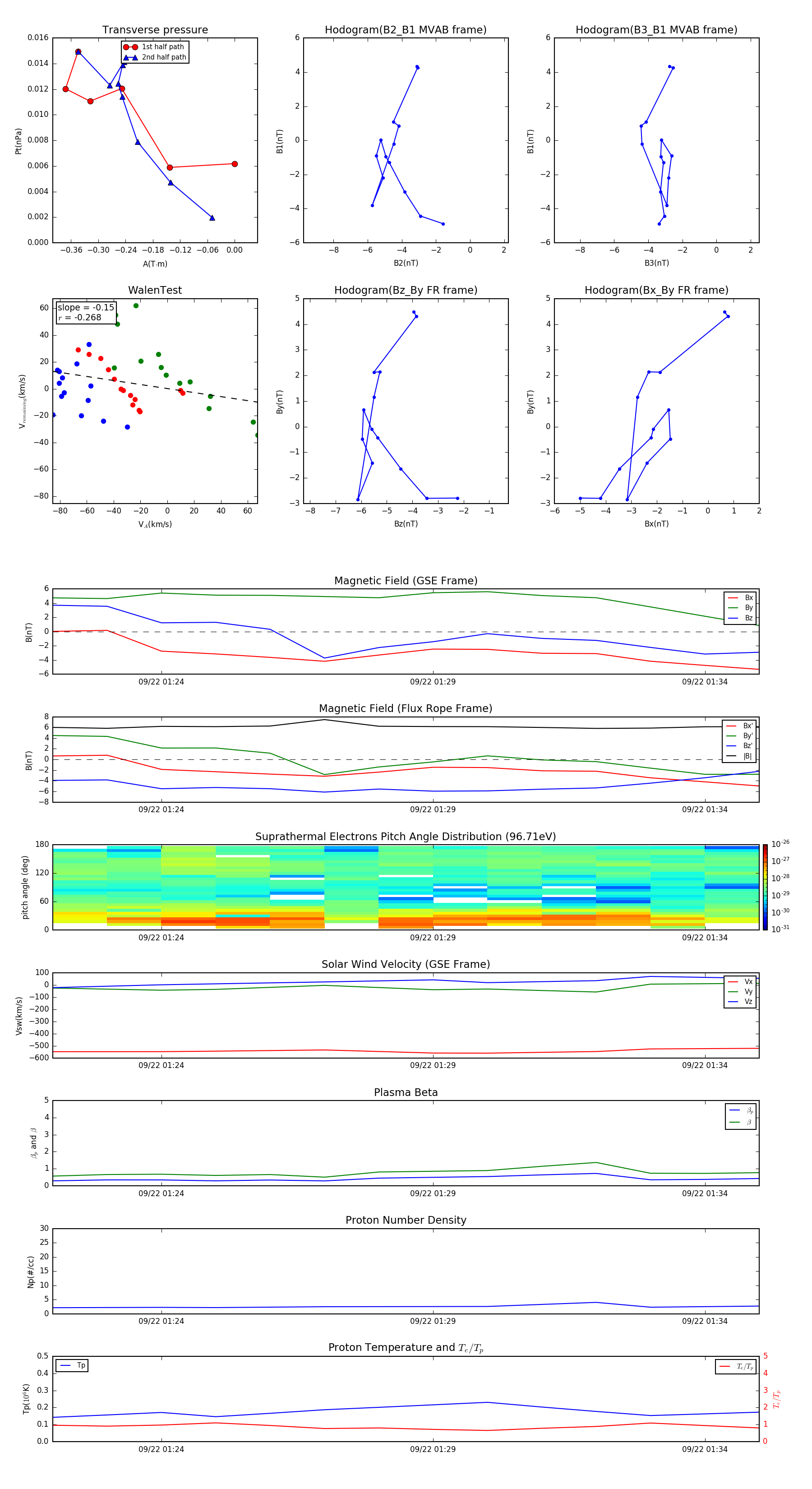This screenshot has height=1489, width=812.
Task: Click the 'Hodogram(Bx_By FR frame)' title
Action: (656, 290)
